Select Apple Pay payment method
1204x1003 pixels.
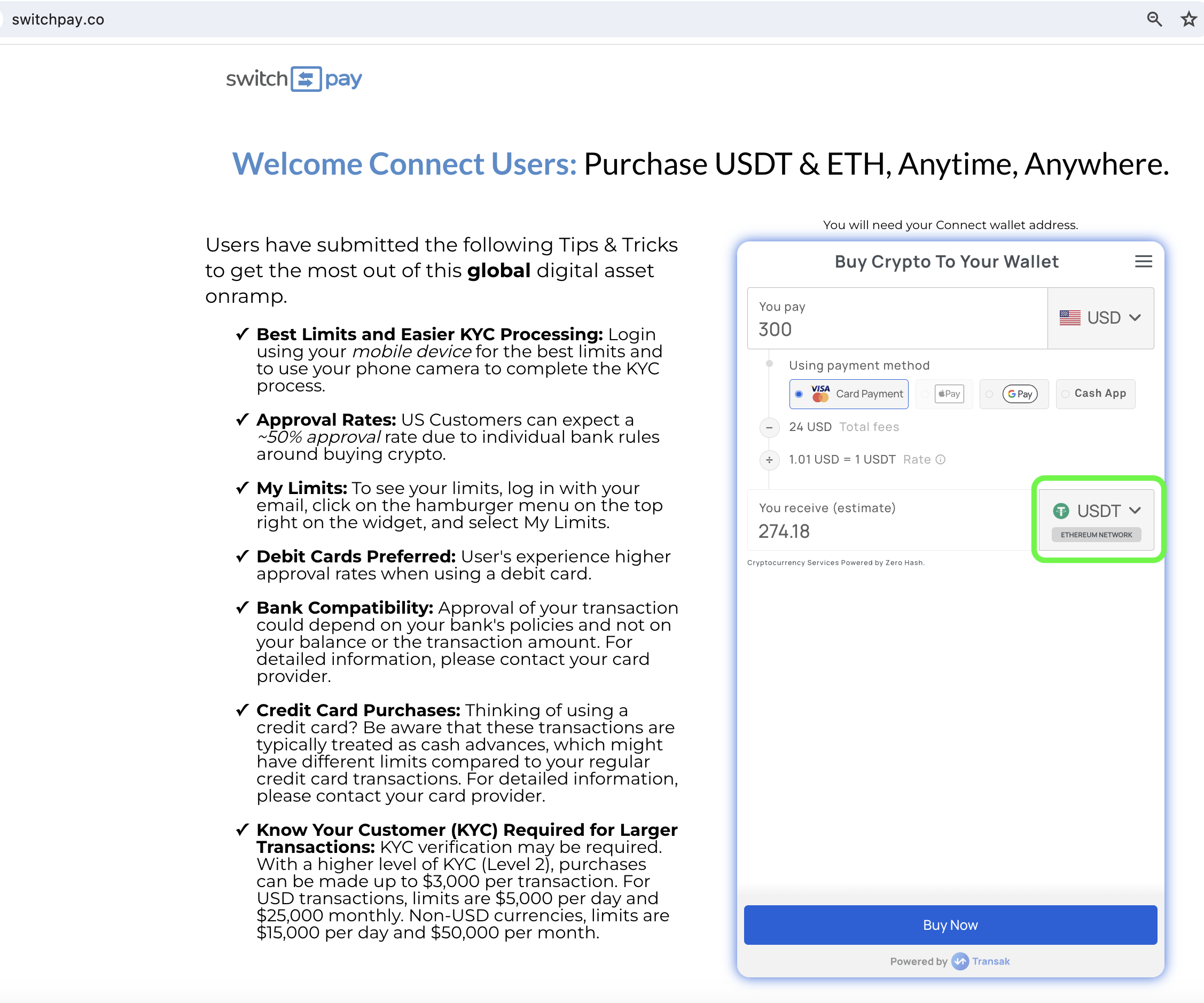click(x=944, y=394)
